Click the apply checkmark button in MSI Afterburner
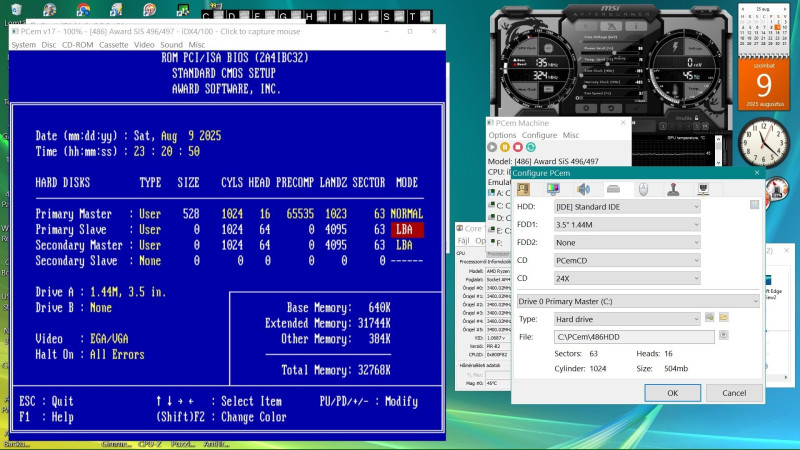 (x=636, y=109)
